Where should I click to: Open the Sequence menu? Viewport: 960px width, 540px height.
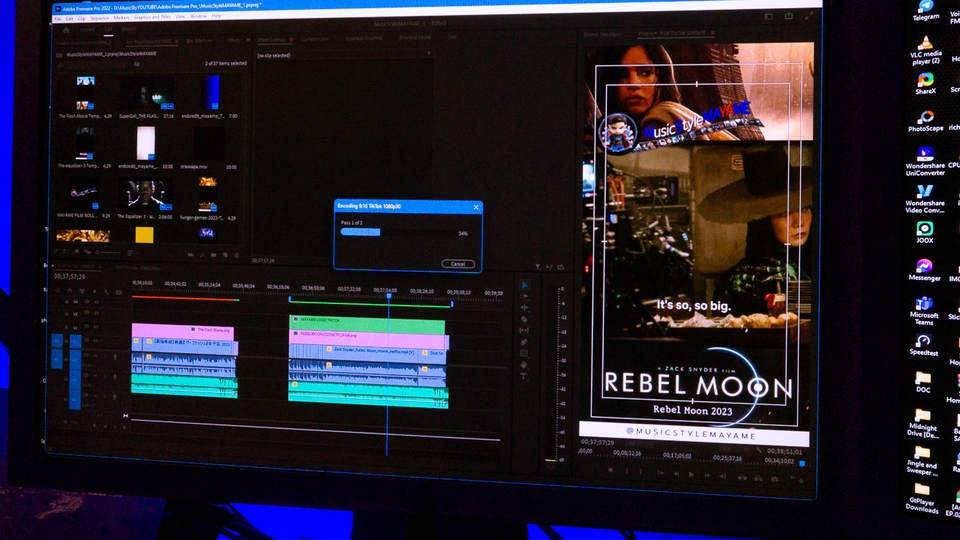pos(99,18)
